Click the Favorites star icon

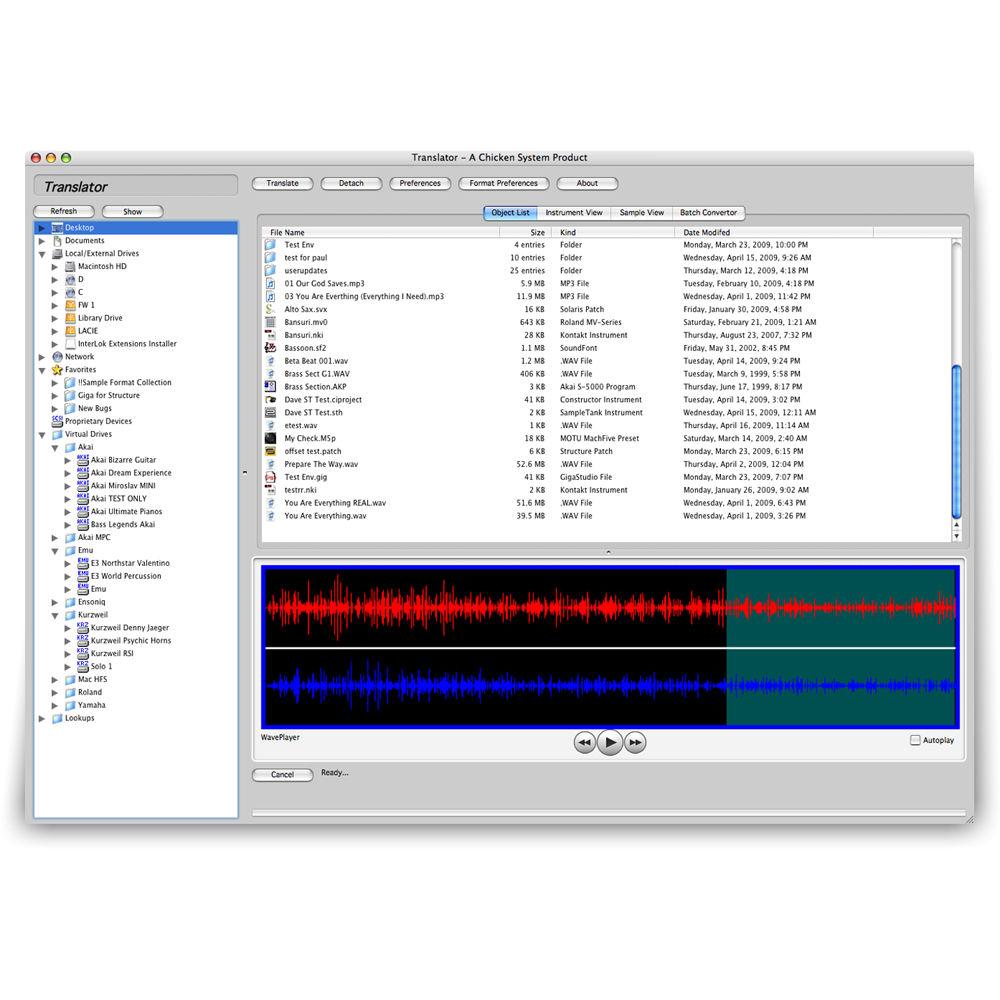57,370
